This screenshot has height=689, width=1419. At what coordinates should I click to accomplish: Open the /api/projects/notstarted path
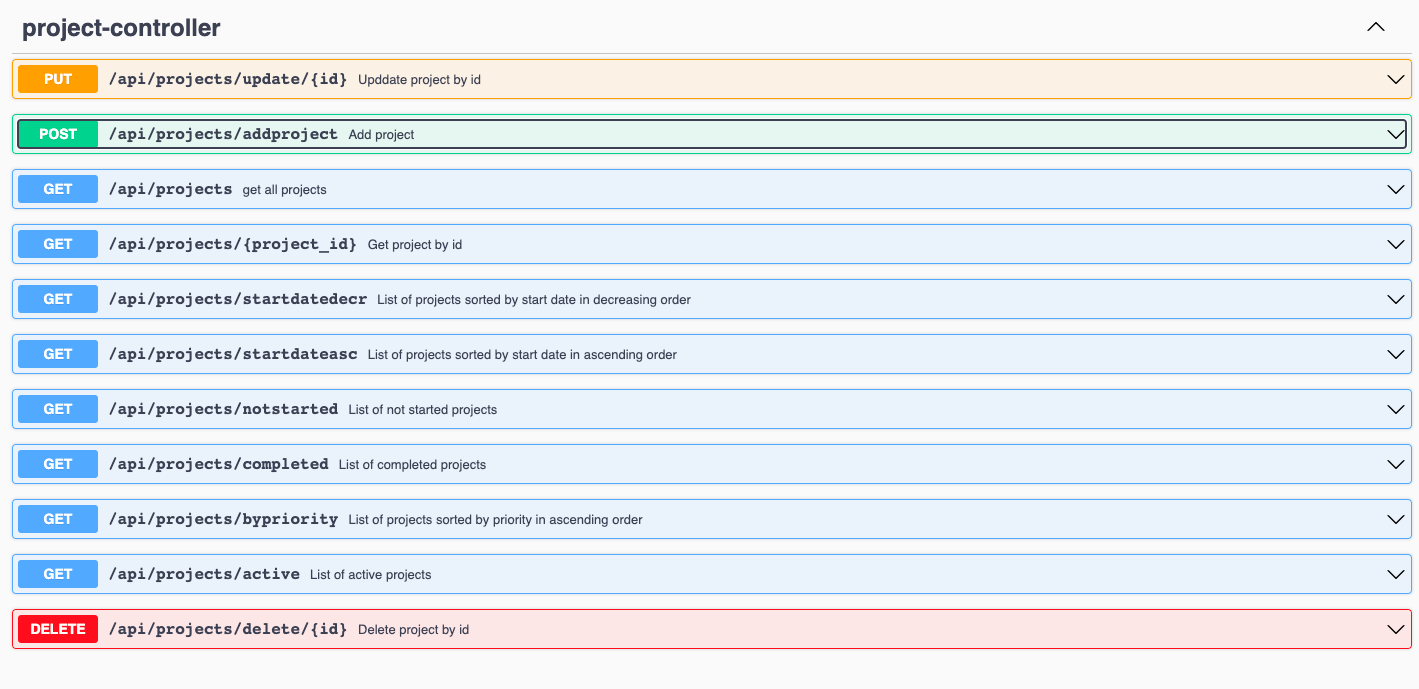223,409
